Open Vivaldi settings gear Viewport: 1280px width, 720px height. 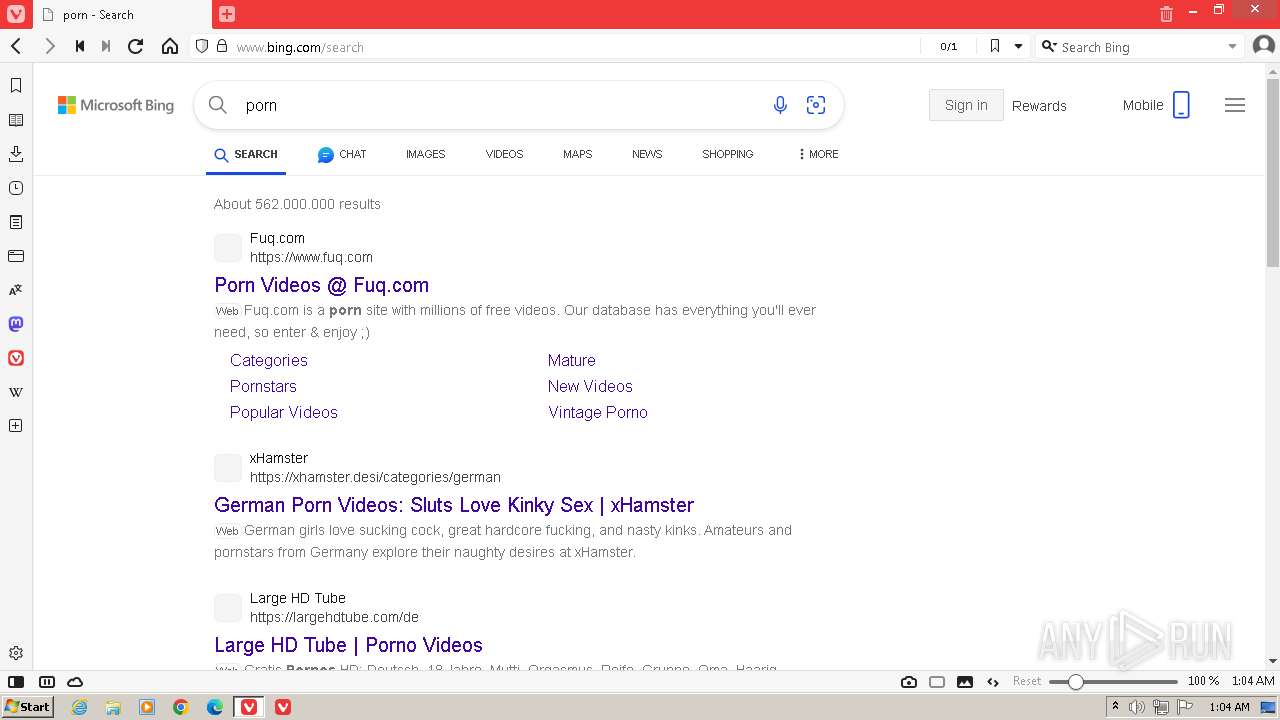pos(16,654)
